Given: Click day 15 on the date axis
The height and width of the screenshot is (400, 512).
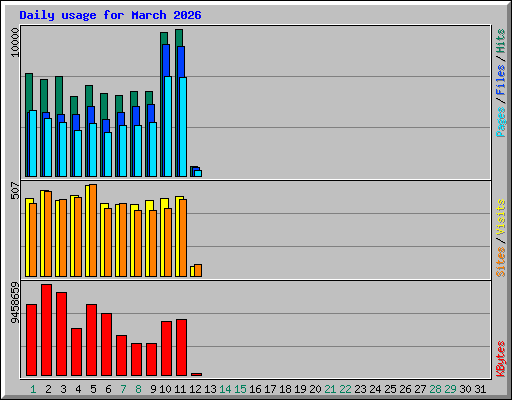Looking at the screenshot, I should (240, 389).
